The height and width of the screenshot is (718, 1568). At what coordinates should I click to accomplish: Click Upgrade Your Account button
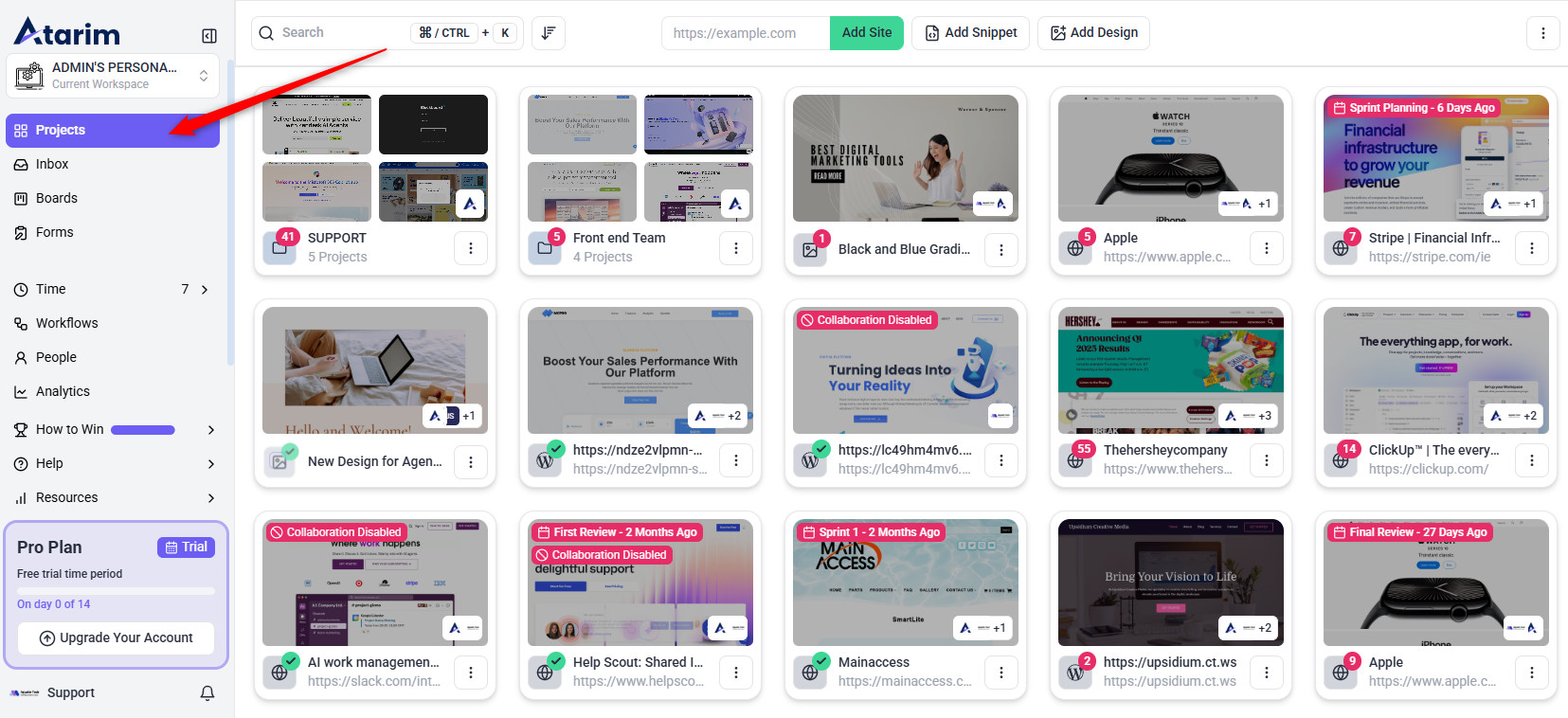pos(116,638)
